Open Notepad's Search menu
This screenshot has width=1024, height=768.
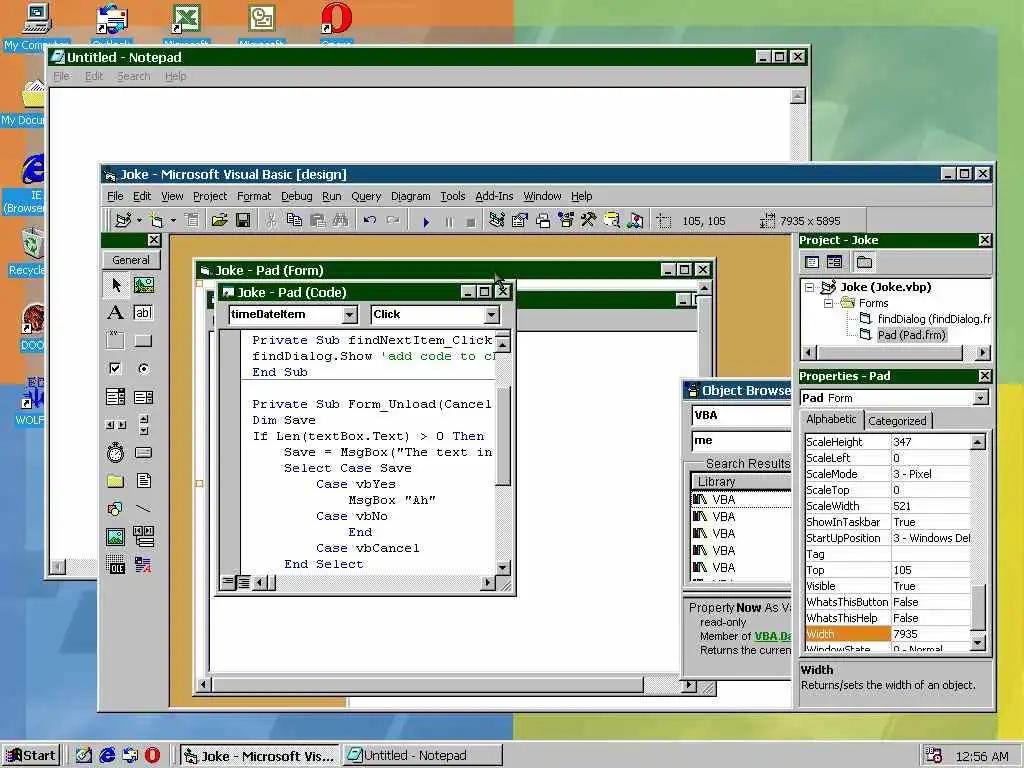(133, 76)
